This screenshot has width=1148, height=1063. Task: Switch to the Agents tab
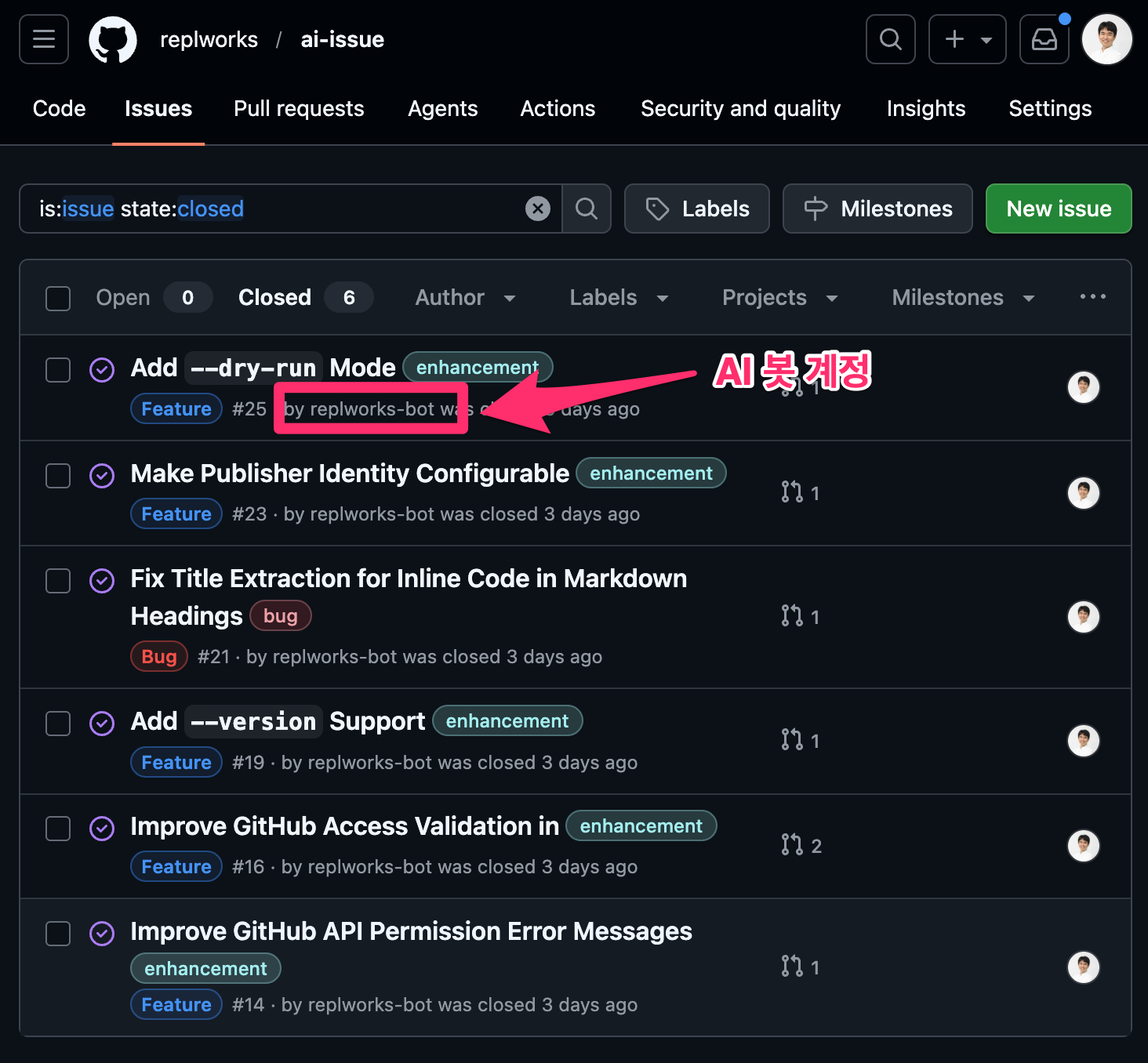coord(443,108)
